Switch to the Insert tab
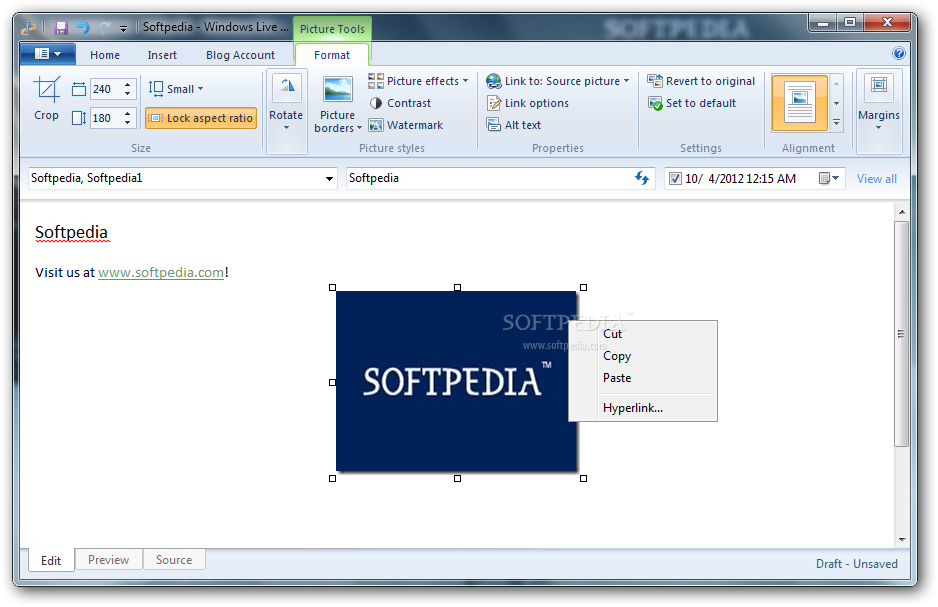 (162, 55)
